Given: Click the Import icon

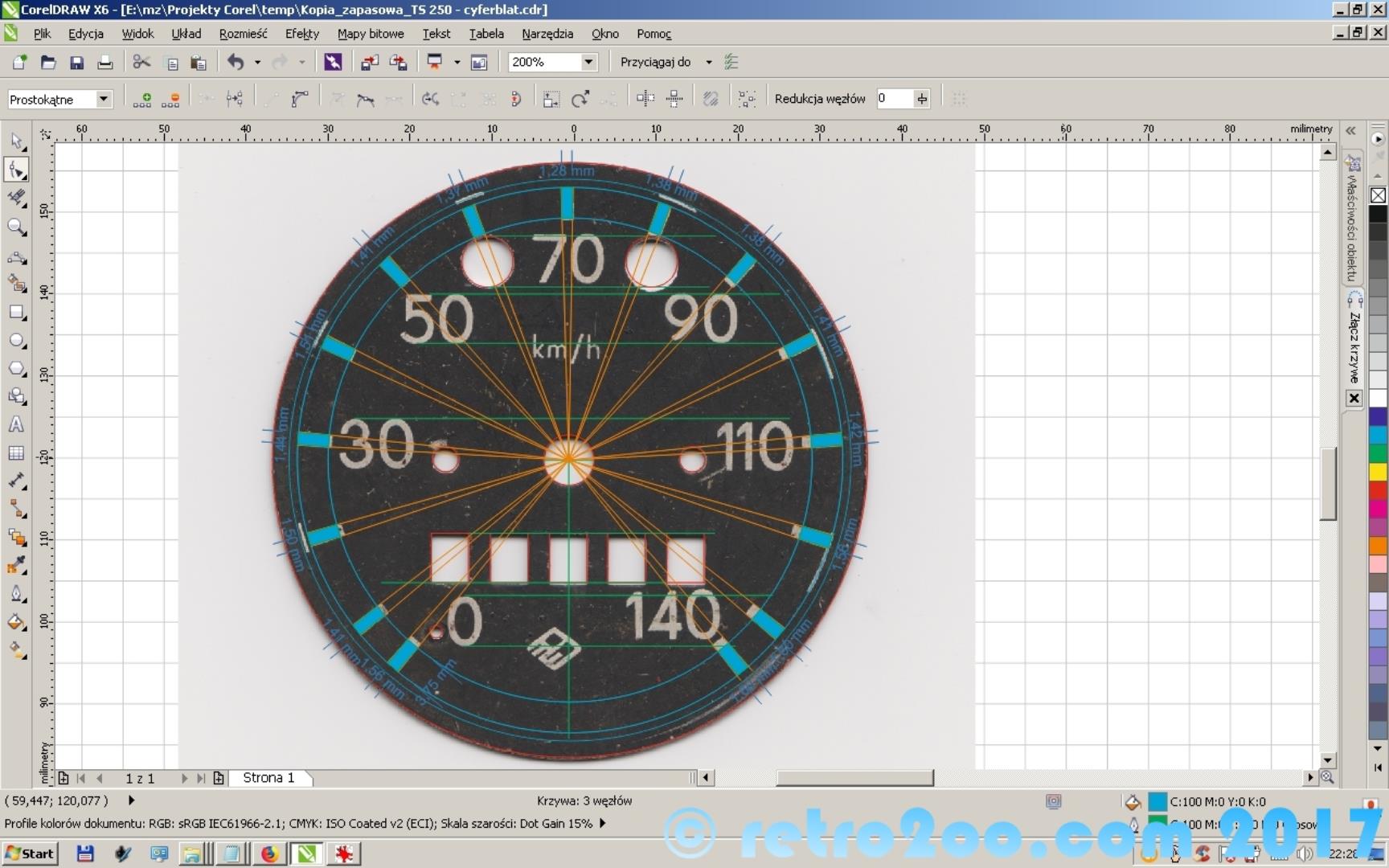Looking at the screenshot, I should coord(370,63).
